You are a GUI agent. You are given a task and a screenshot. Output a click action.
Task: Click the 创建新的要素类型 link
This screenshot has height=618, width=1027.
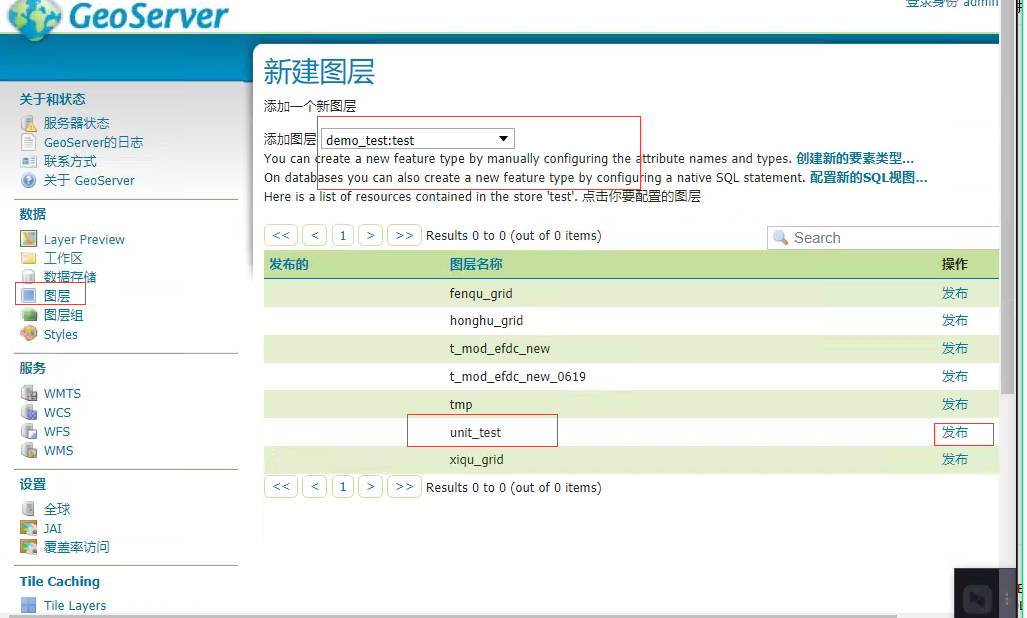coord(854,158)
